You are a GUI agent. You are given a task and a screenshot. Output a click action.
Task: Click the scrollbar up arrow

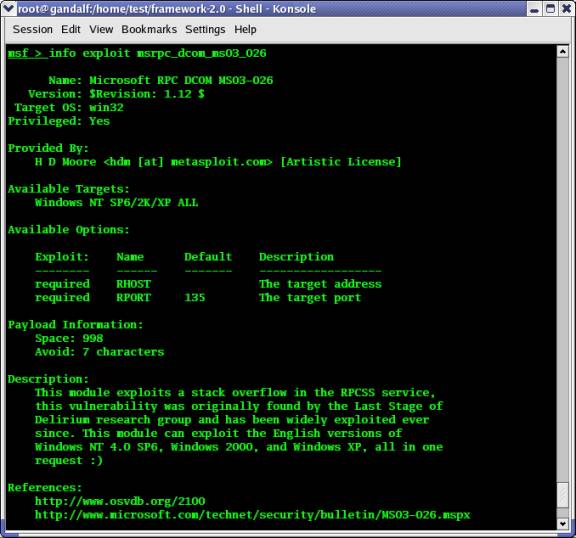[x=562, y=51]
